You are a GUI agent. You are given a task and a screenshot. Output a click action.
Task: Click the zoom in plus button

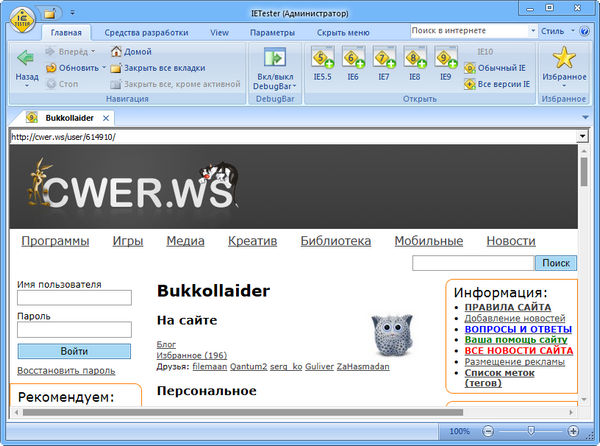[x=574, y=431]
